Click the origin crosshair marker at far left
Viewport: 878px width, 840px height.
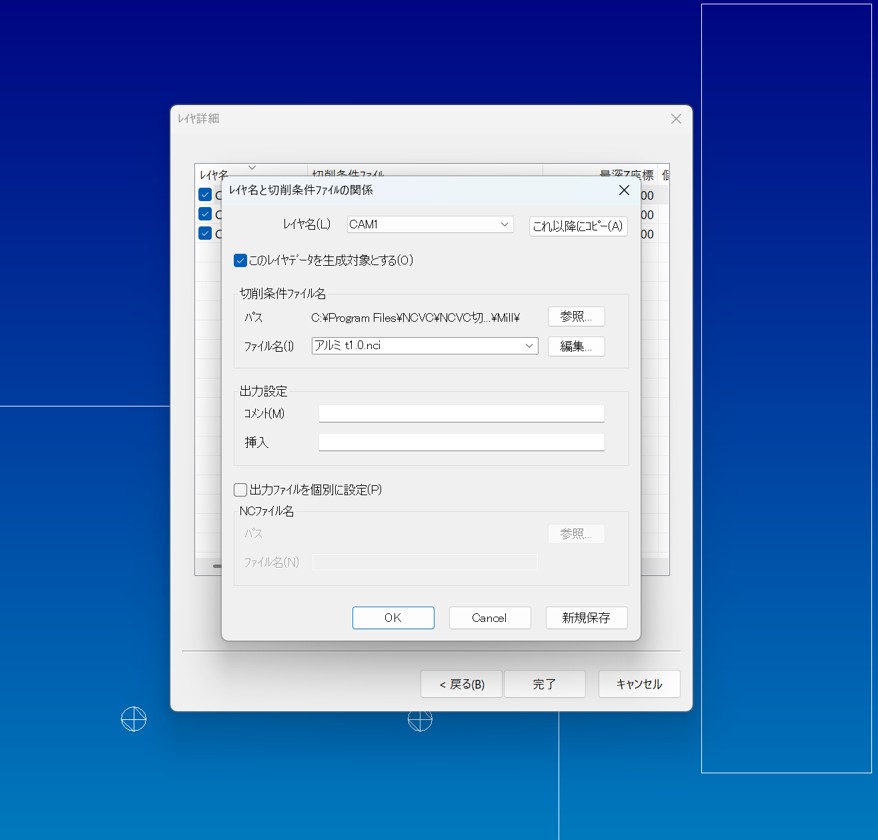pos(133,719)
